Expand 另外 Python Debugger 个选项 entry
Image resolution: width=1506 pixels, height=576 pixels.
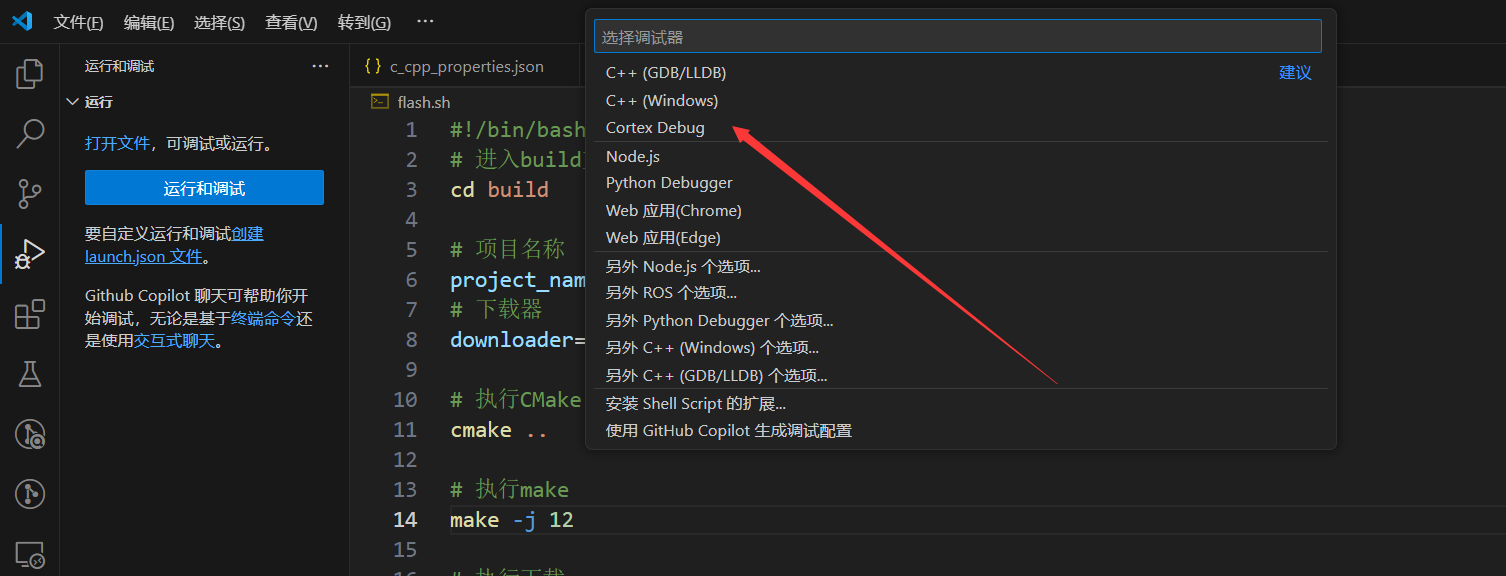tap(719, 321)
